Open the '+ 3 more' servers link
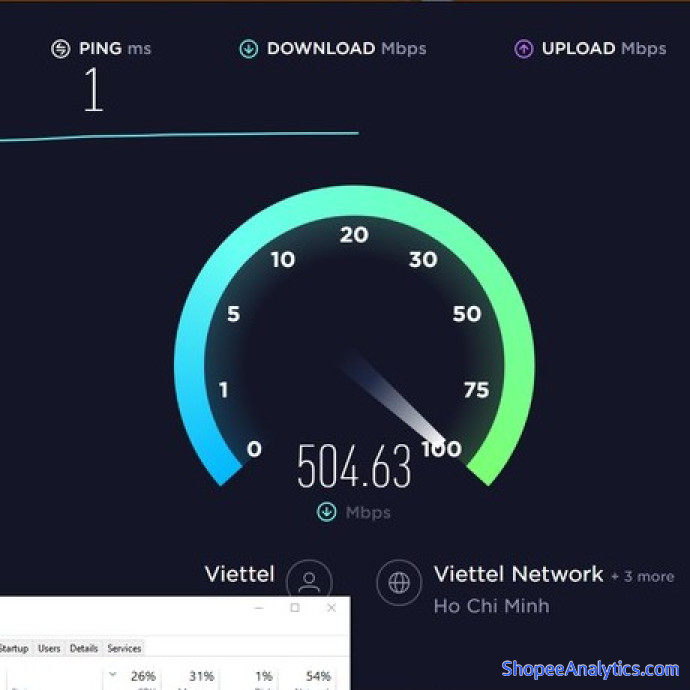 click(x=642, y=576)
